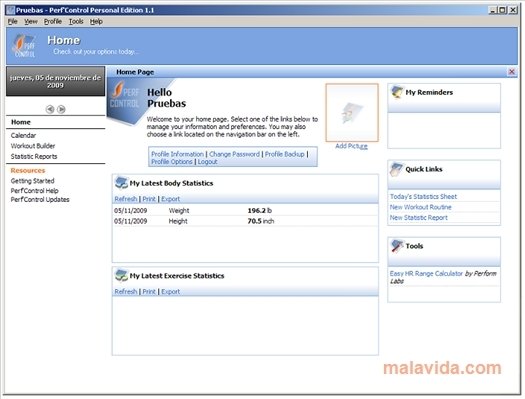
Task: Open New Statistic Report quick link
Action: pos(419,218)
